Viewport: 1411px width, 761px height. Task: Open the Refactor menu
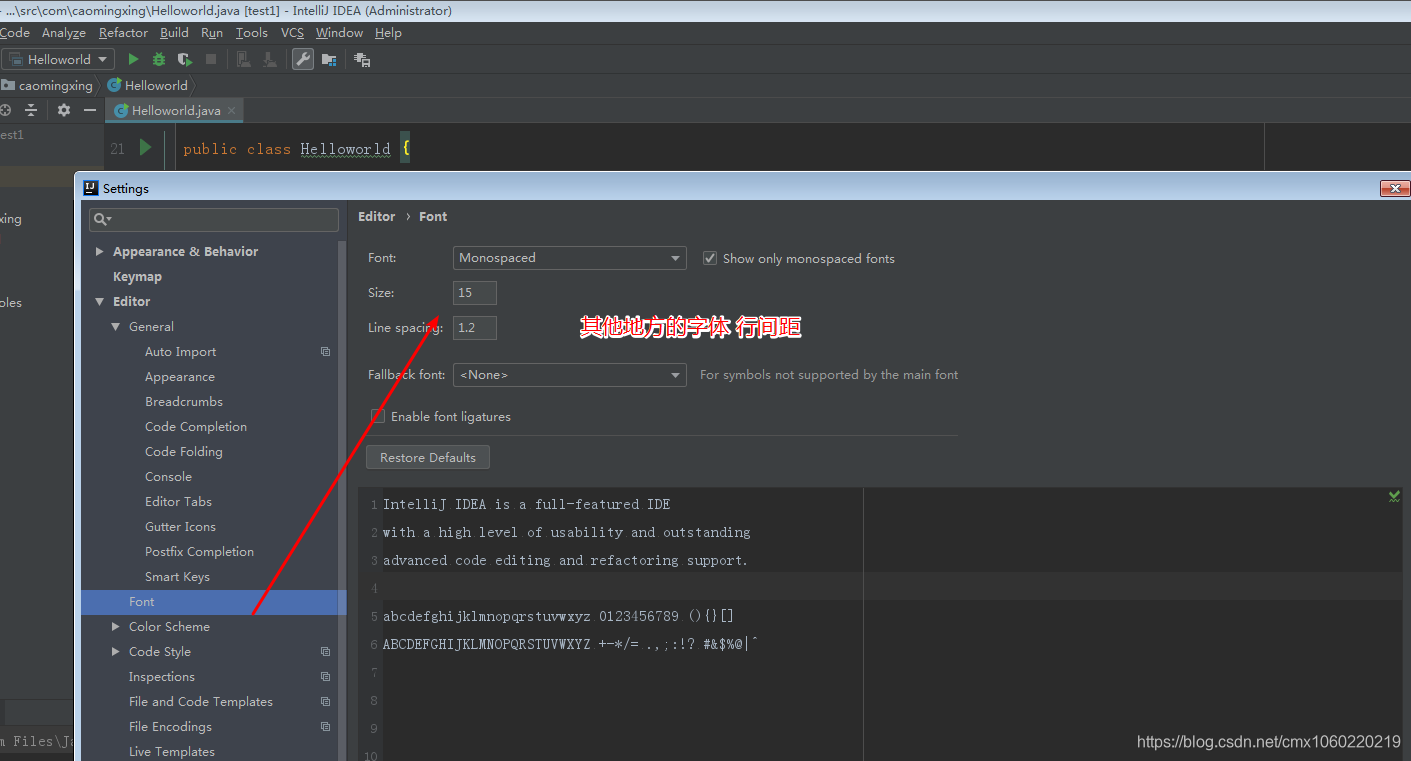point(123,33)
